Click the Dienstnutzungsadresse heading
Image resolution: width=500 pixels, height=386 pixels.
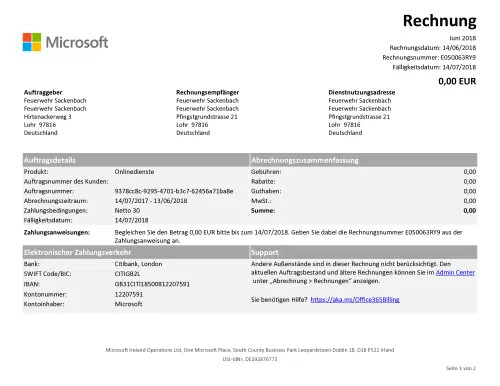click(361, 92)
